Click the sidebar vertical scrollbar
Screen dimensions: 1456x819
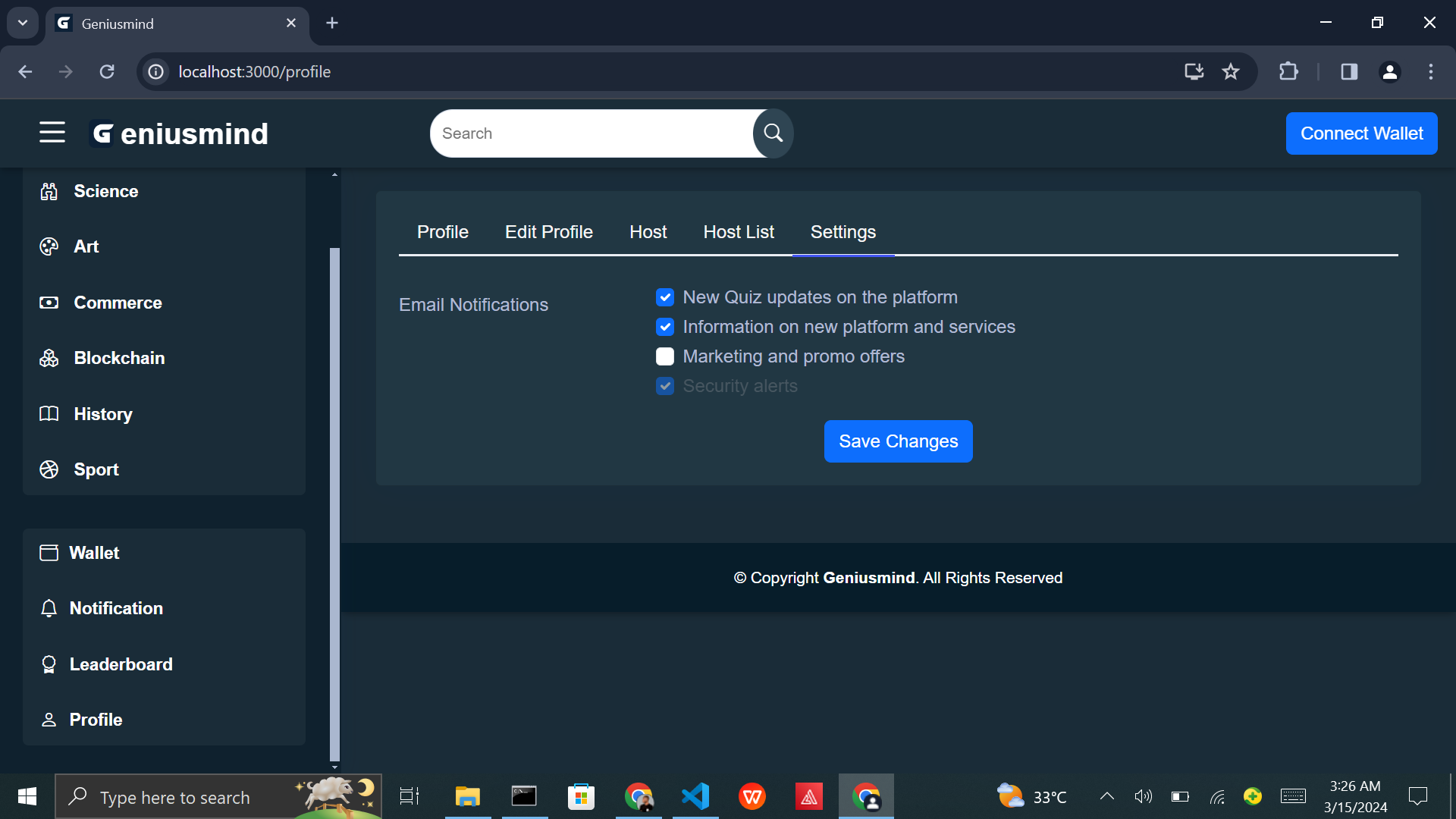tap(334, 500)
